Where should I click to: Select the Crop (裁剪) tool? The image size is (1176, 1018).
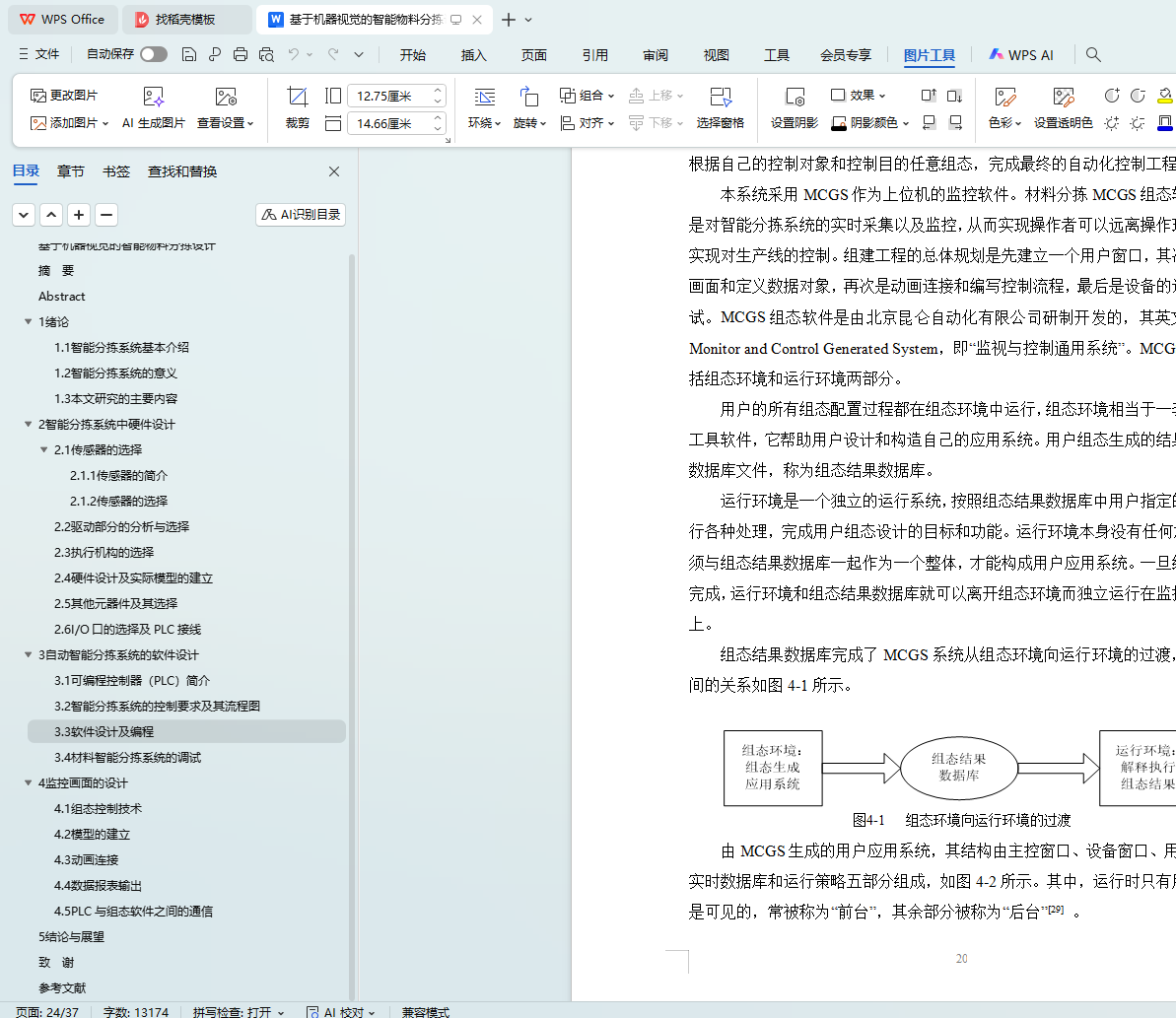[297, 107]
